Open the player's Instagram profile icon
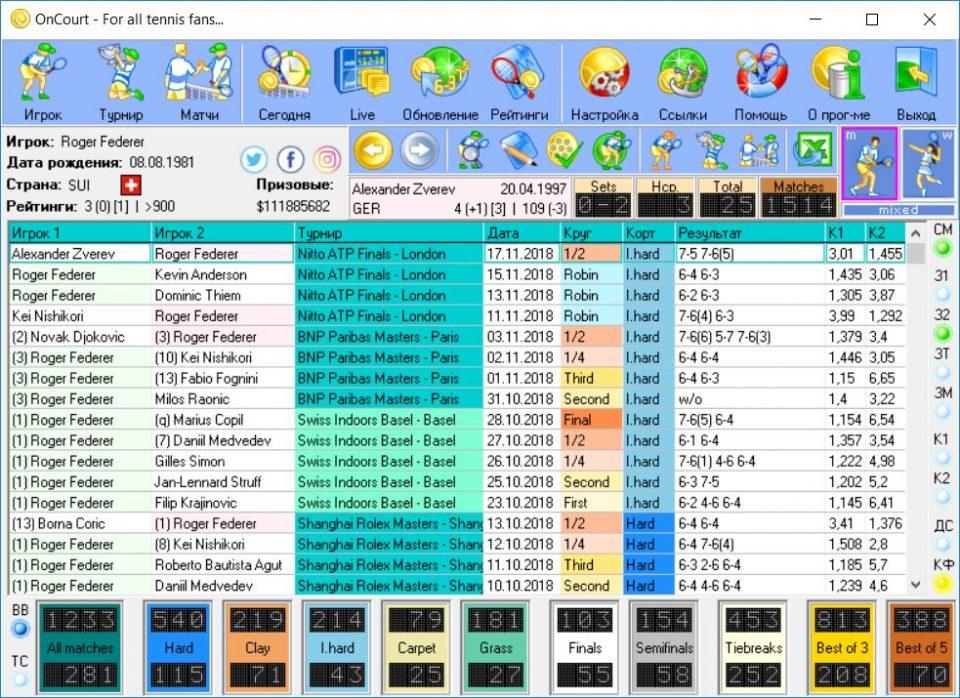Screen dimensions: 960x698 pyautogui.click(x=327, y=160)
